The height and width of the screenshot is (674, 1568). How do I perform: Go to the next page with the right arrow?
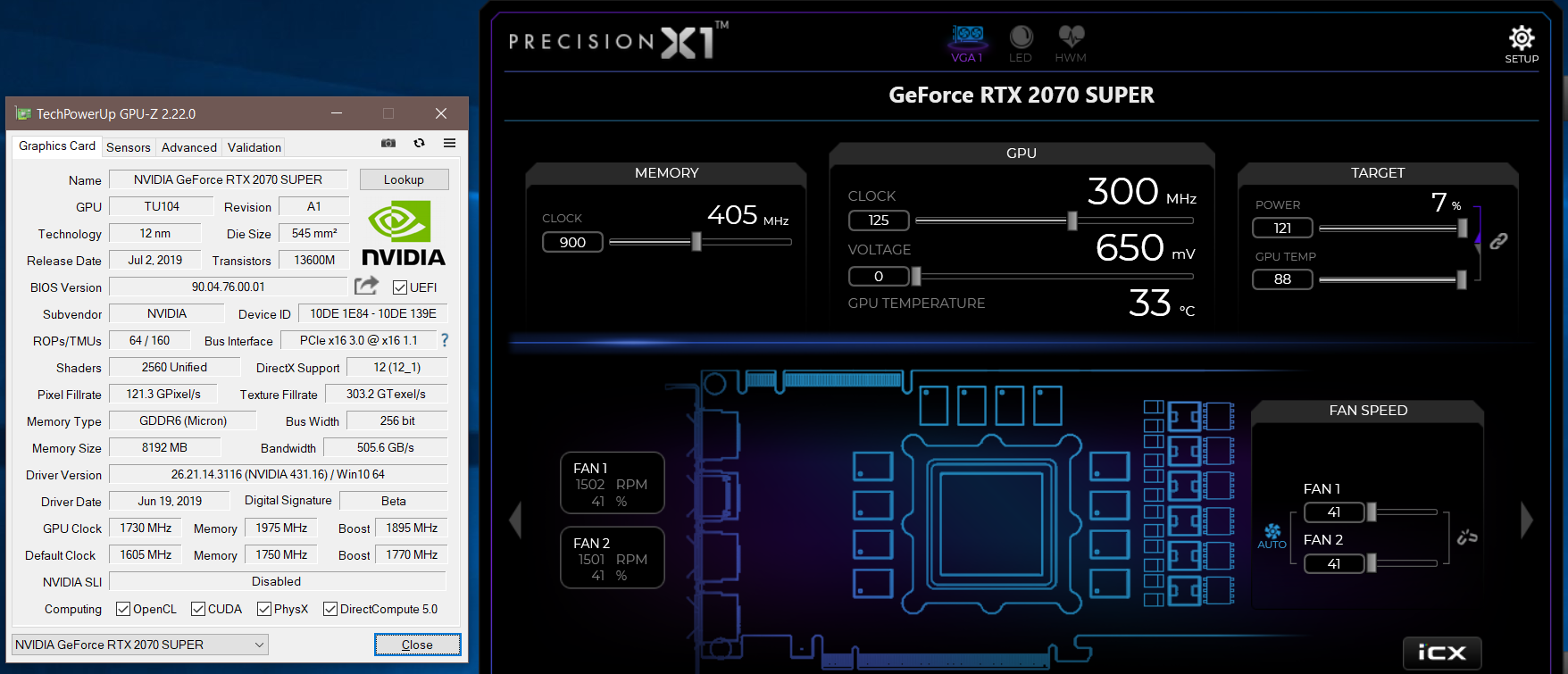[1527, 520]
